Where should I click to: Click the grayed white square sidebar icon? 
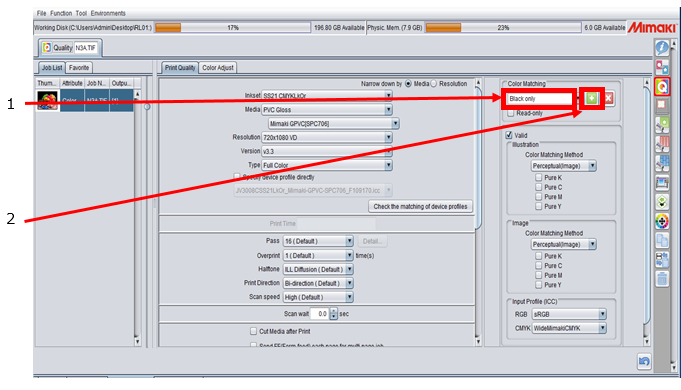661,105
